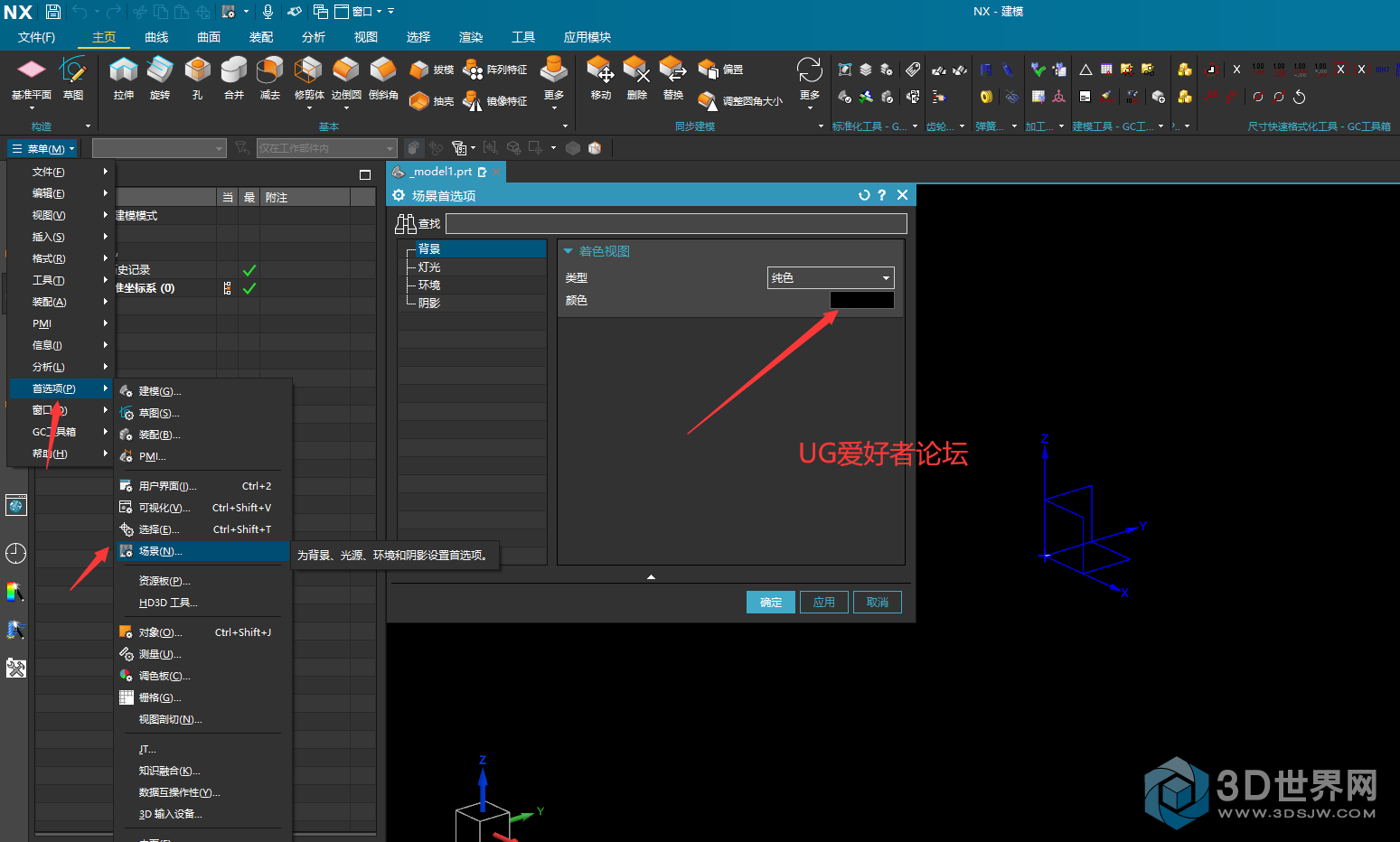Screen dimensions: 1400x842
Task: Click the 查找 search input field
Action: [x=676, y=224]
